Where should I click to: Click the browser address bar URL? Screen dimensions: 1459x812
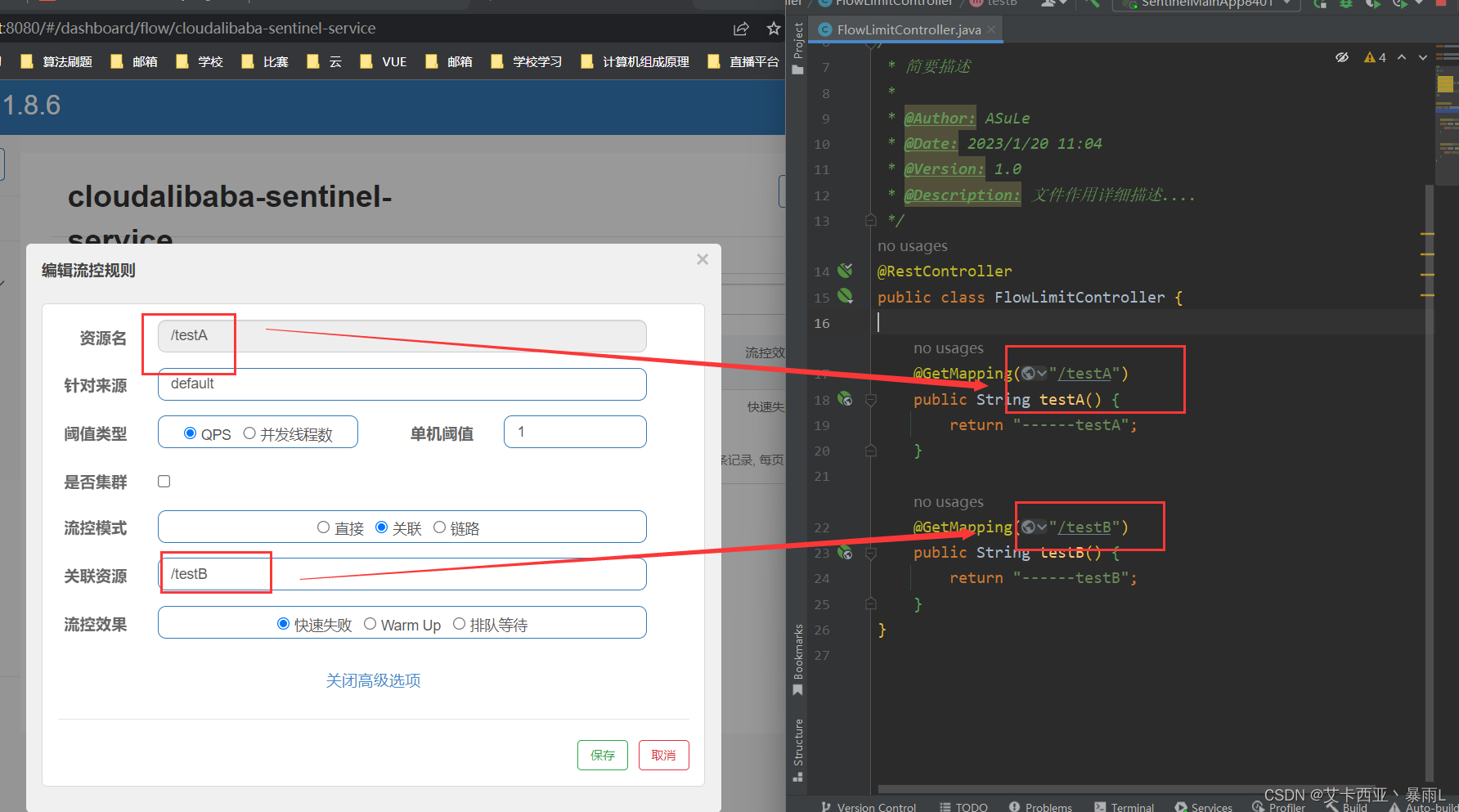tap(188, 29)
